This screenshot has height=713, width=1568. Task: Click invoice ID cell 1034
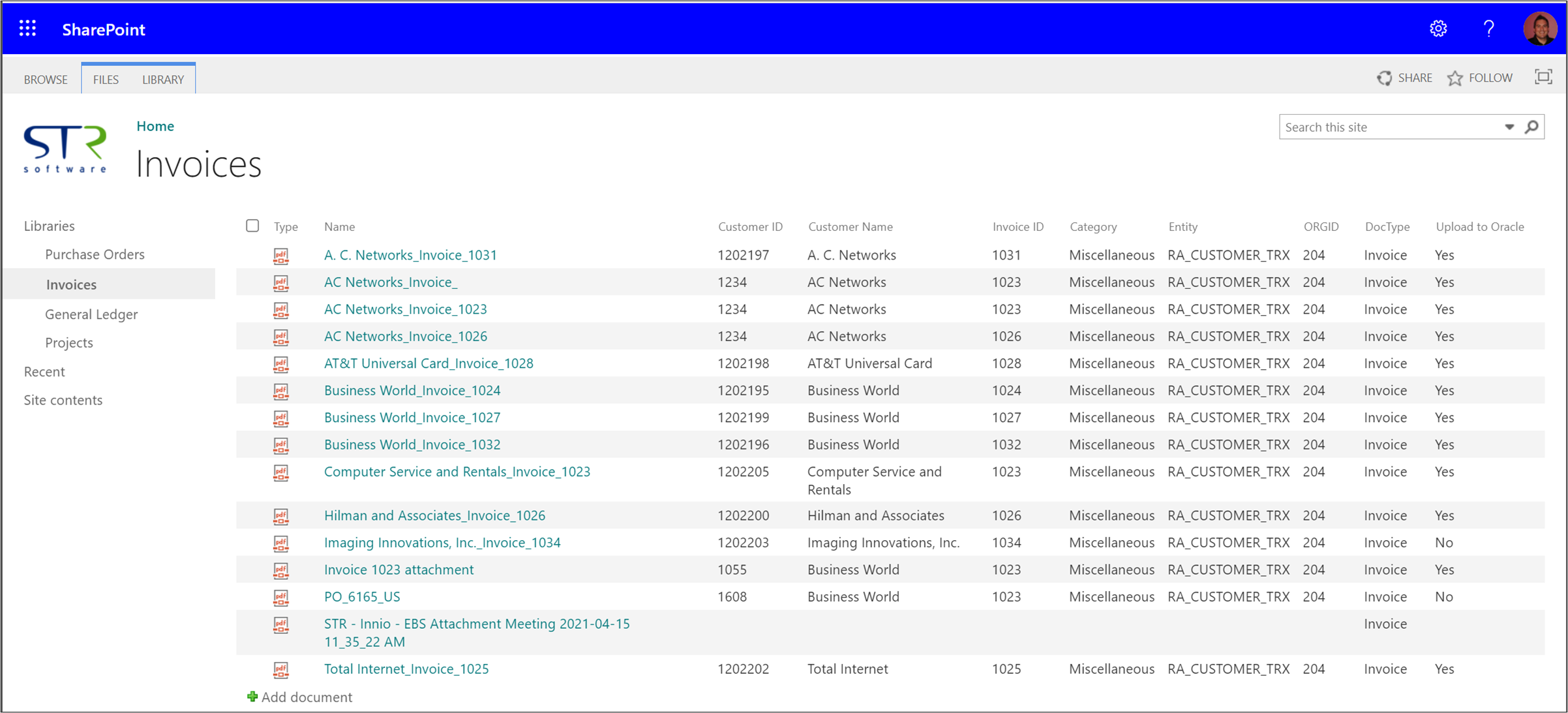1006,543
